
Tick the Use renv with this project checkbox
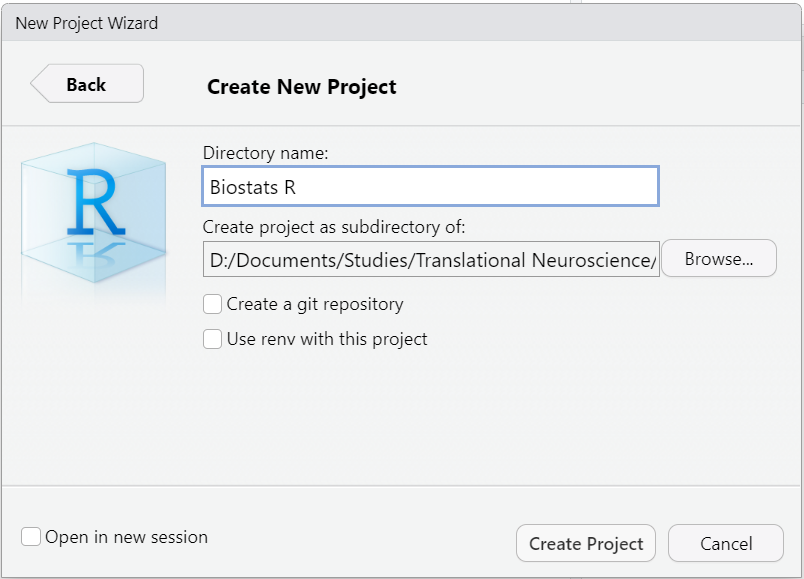(x=212, y=339)
